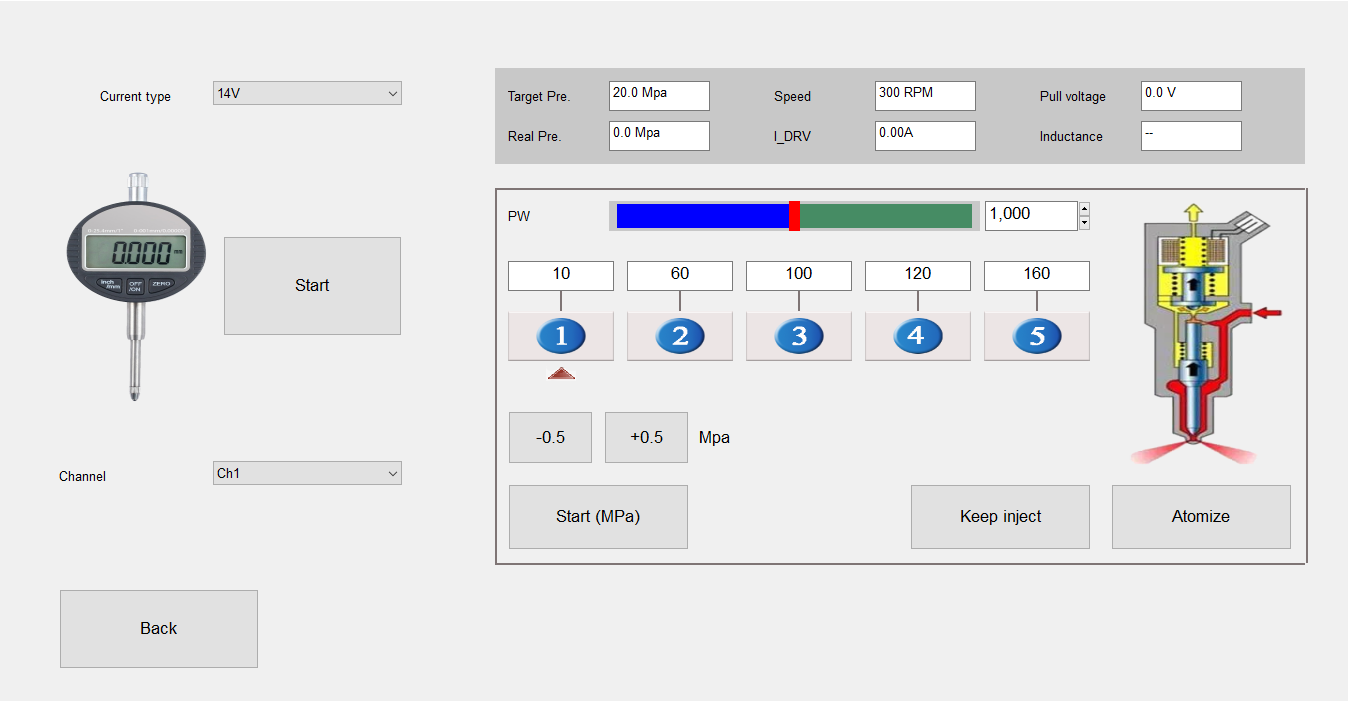
Task: Activate Keep inject mode
Action: click(x=999, y=516)
